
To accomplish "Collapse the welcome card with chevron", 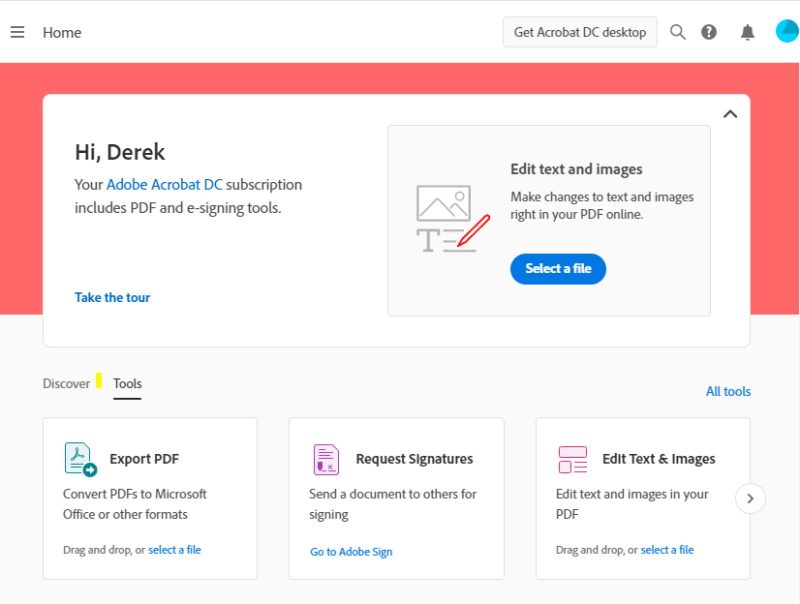I will [x=730, y=114].
